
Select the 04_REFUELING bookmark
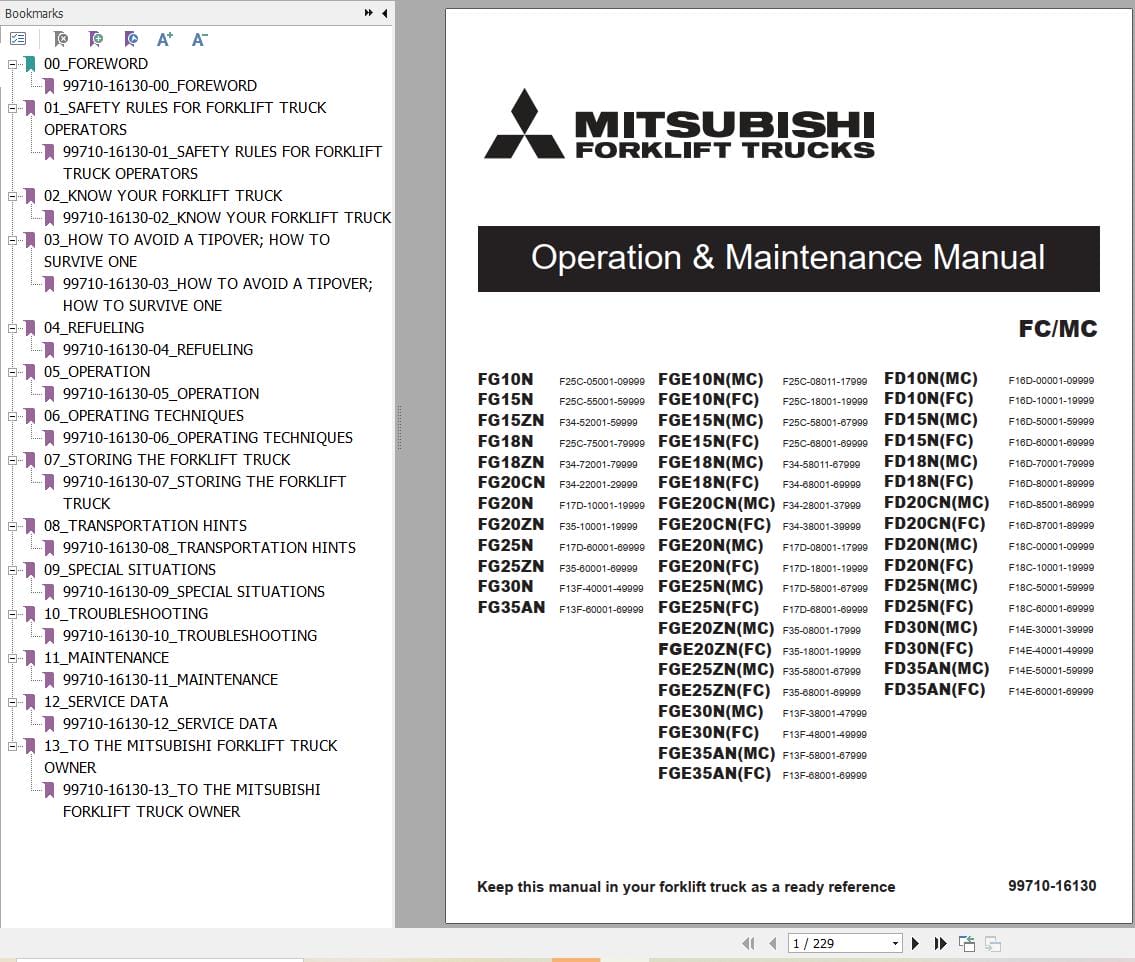[93, 328]
